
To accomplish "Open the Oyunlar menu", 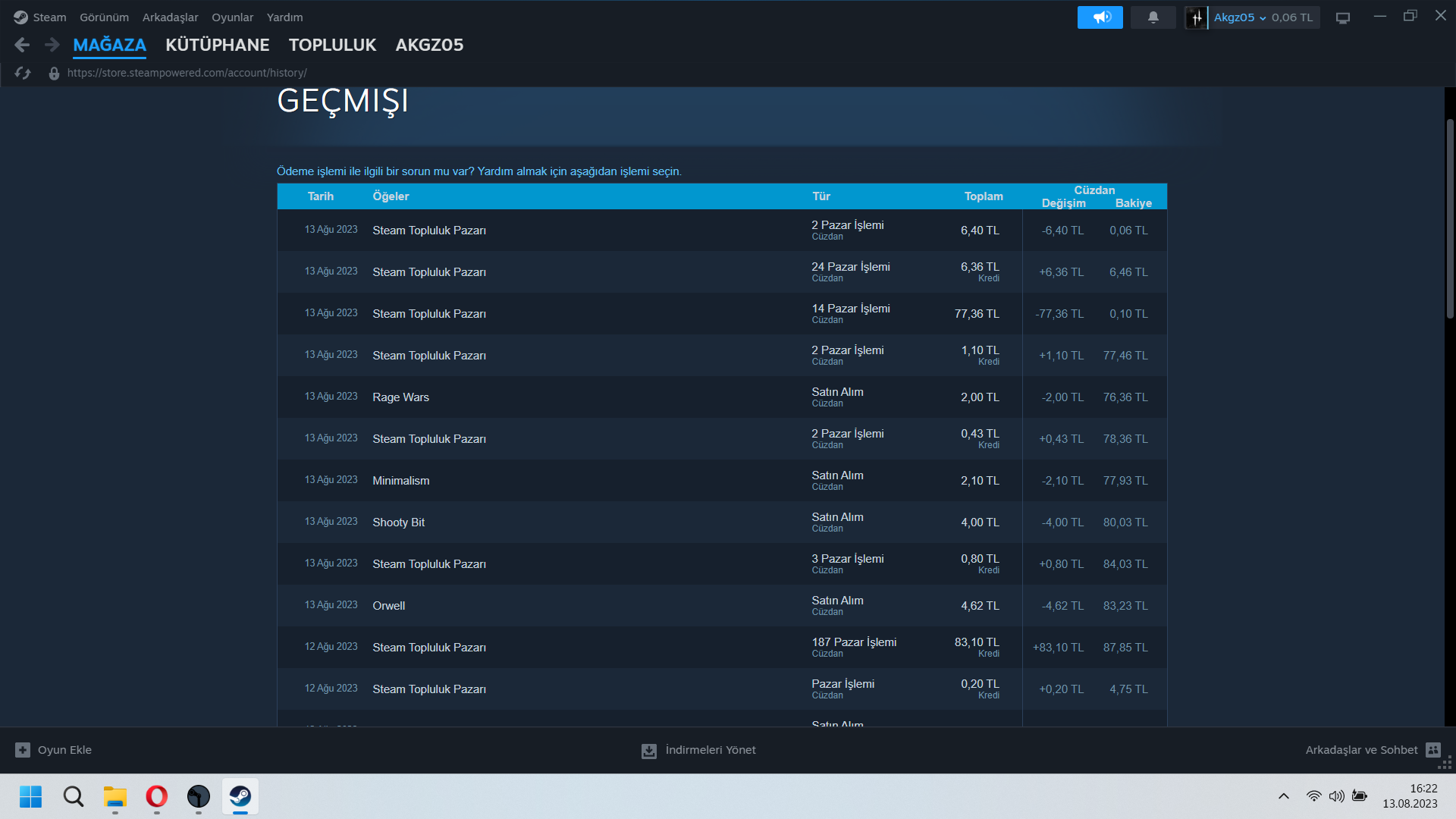I will point(232,17).
